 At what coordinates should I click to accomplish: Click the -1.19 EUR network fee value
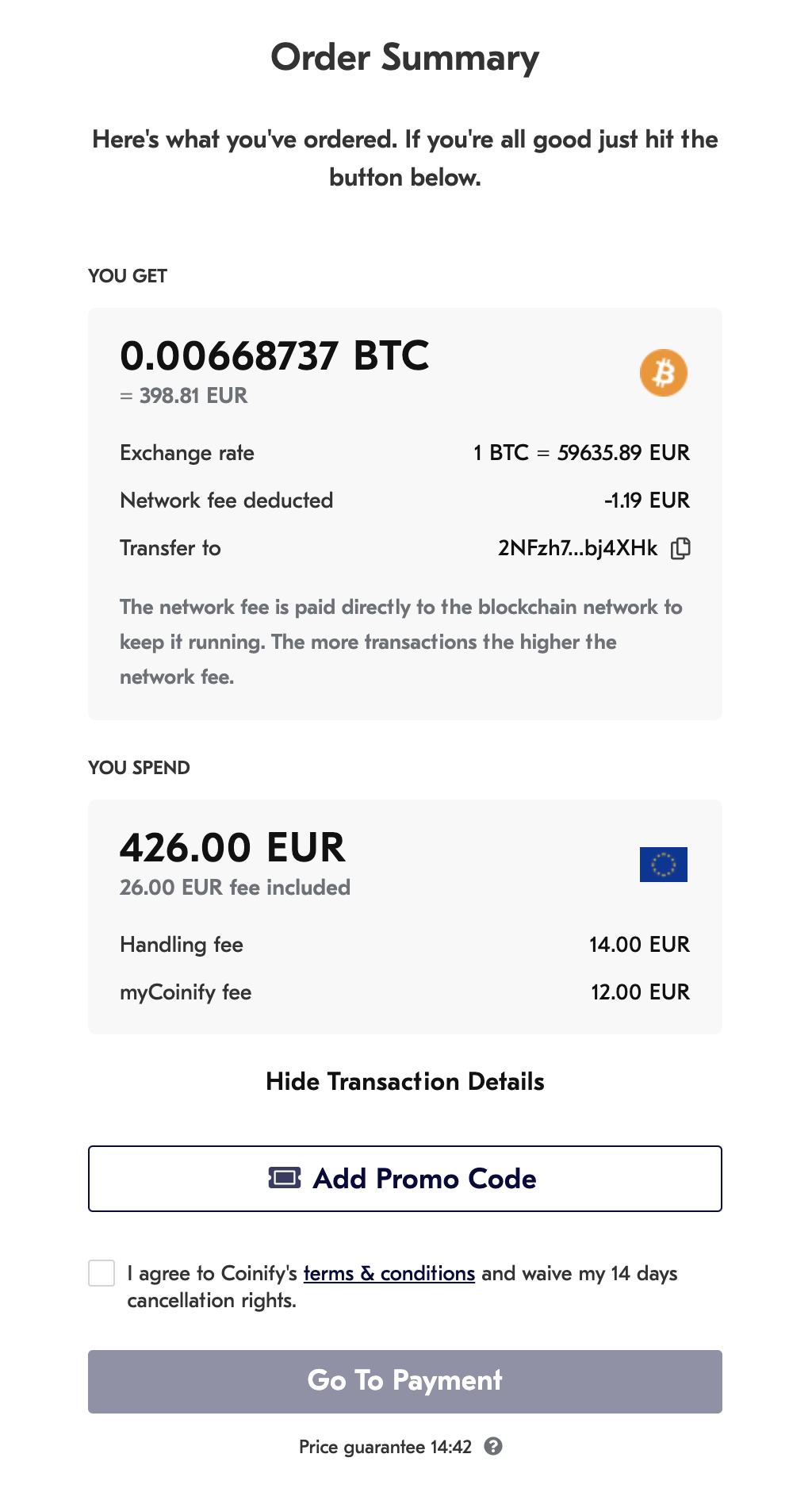(x=646, y=501)
